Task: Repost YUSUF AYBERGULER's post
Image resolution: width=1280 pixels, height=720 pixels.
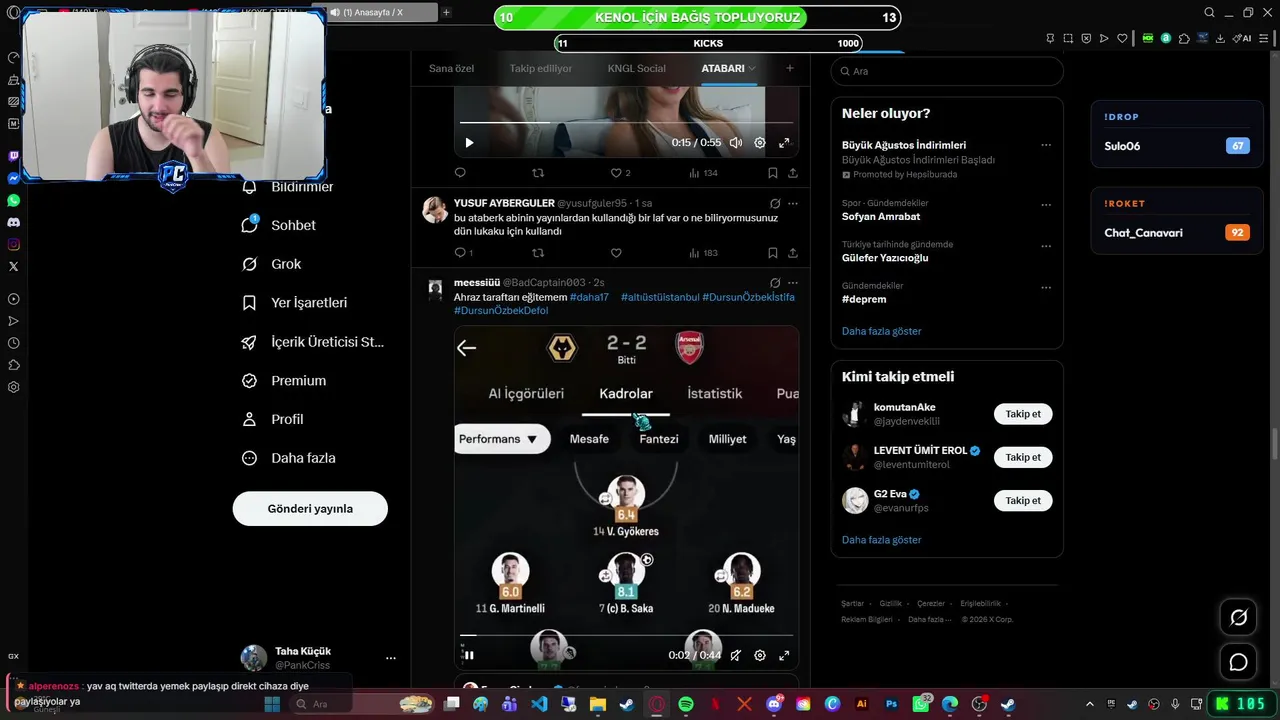Action: pyautogui.click(x=538, y=253)
